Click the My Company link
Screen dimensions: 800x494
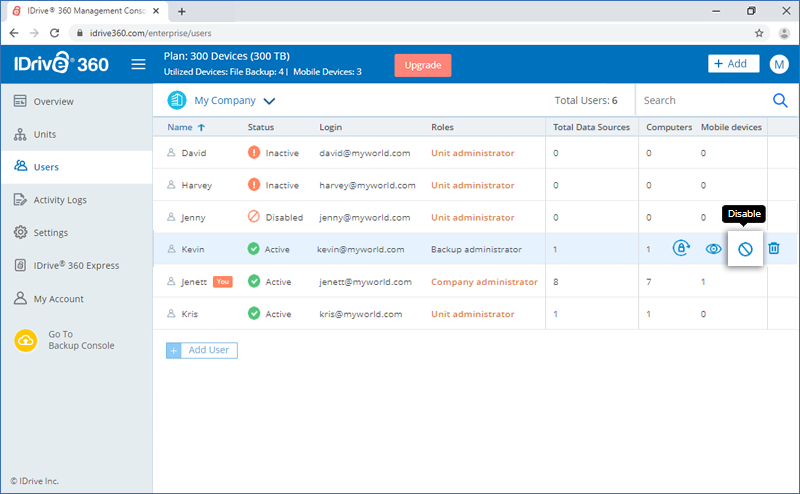(224, 101)
